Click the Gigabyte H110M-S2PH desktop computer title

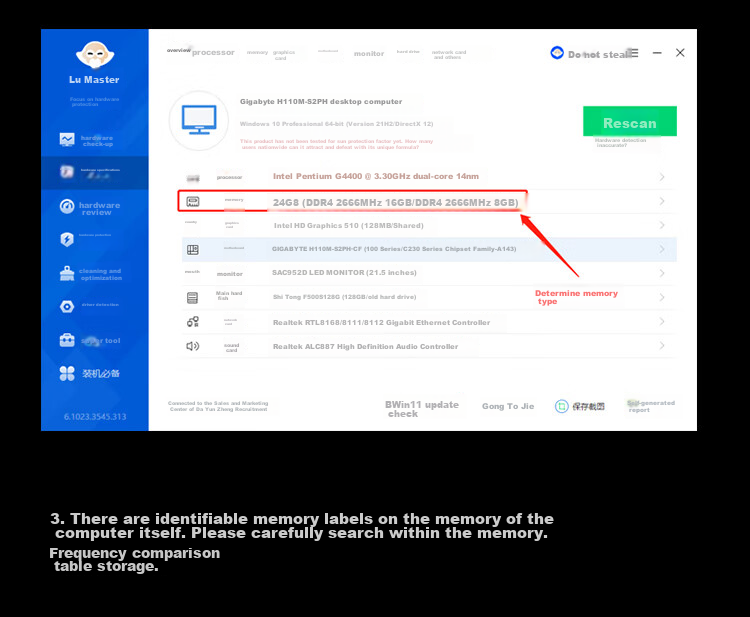coord(321,101)
